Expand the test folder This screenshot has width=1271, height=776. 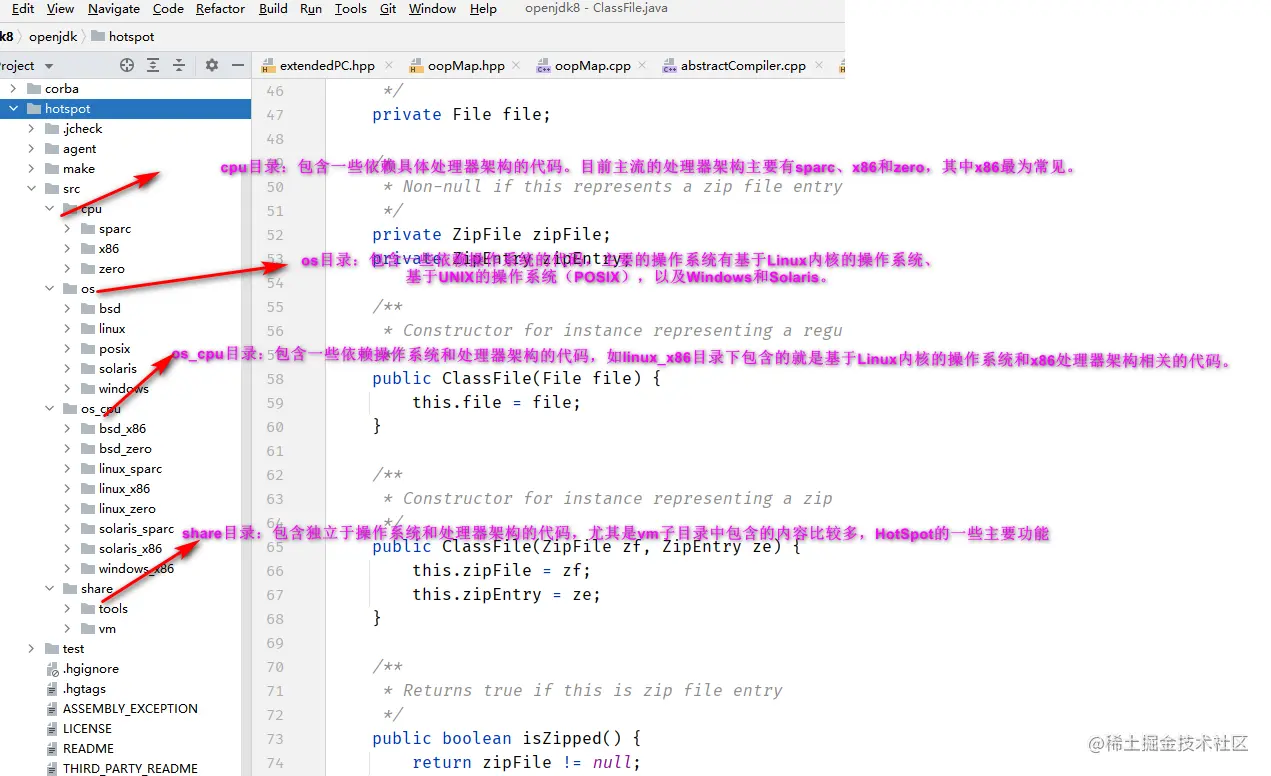coord(31,649)
